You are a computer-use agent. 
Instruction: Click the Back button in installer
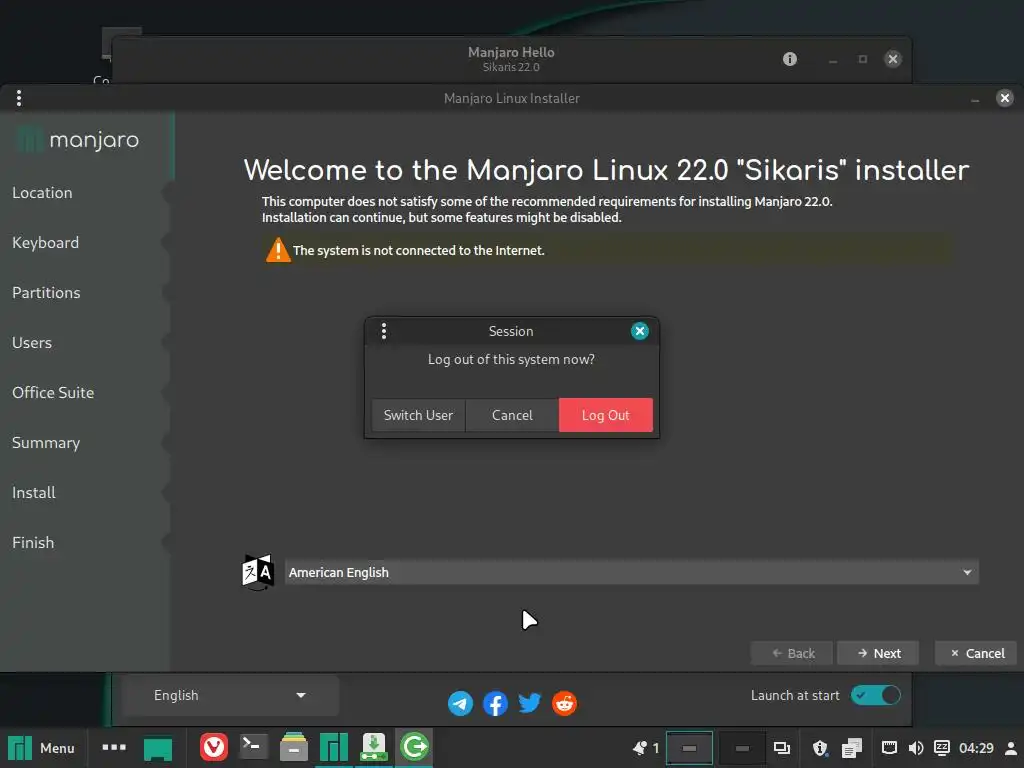(792, 653)
